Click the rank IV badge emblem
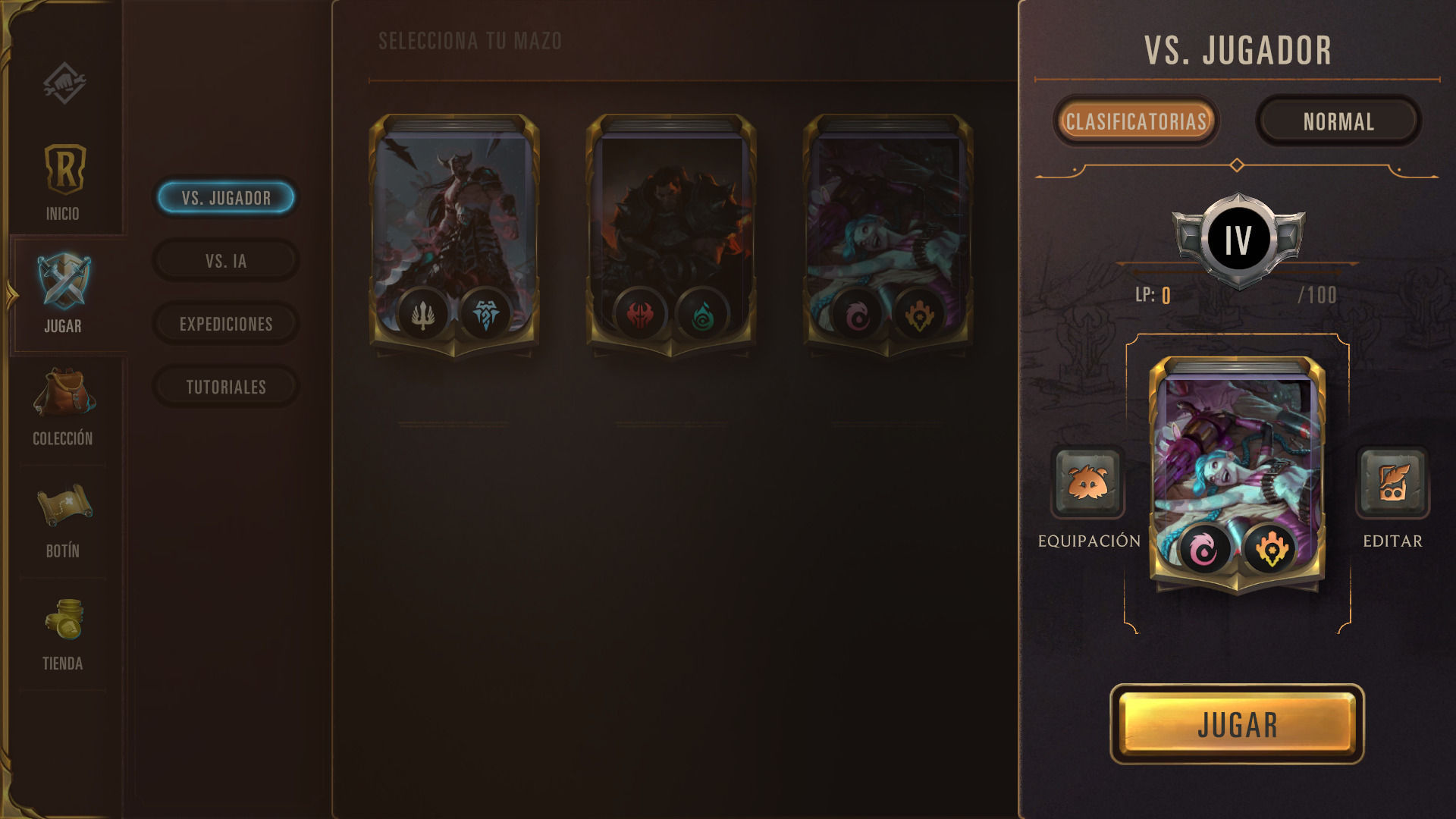 tap(1238, 240)
